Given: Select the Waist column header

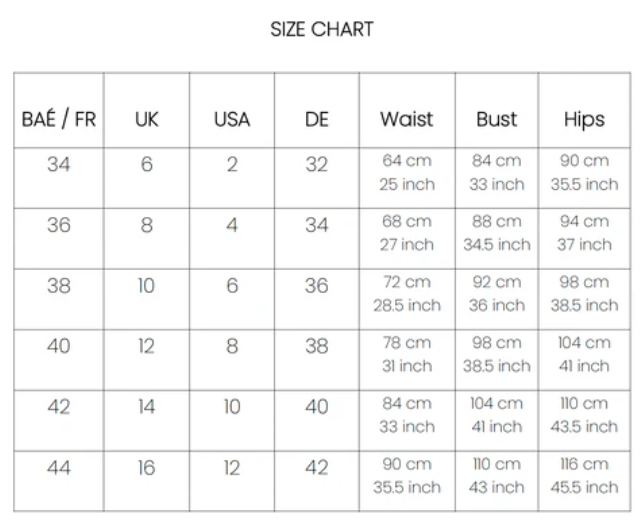Looking at the screenshot, I should pos(406,119).
